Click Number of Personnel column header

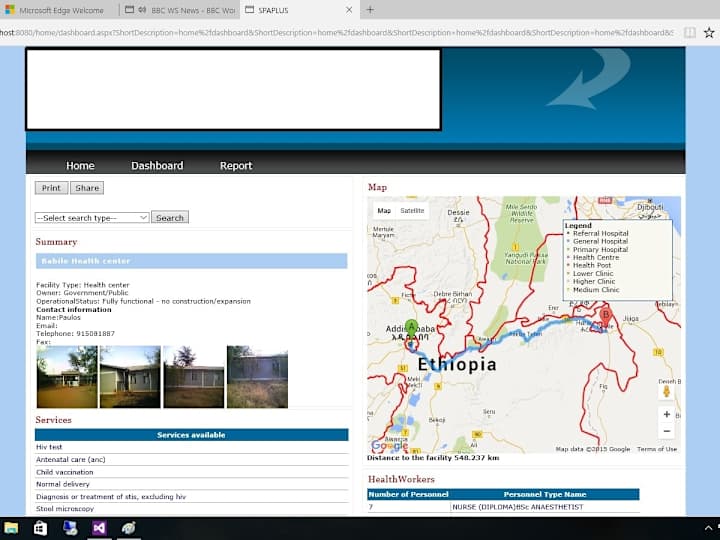(408, 495)
